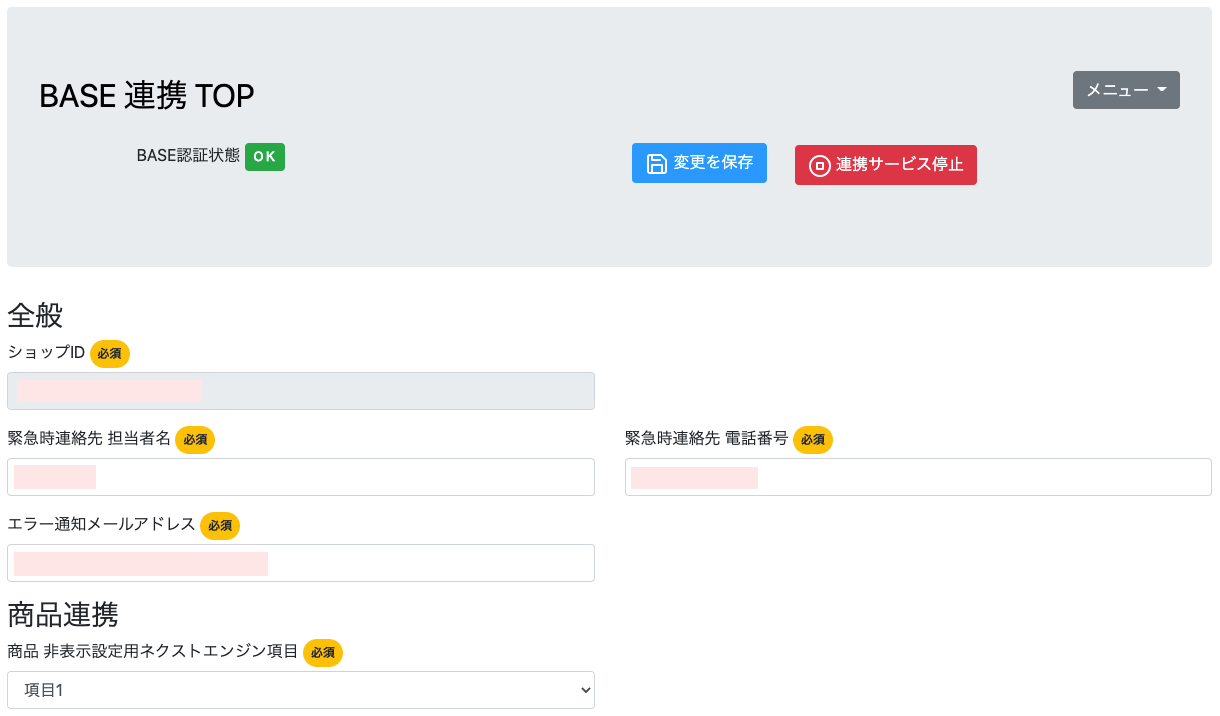The width and height of the screenshot is (1220, 716).
Task: Click 必須 badge beside 電話番号 label
Action: point(813,440)
